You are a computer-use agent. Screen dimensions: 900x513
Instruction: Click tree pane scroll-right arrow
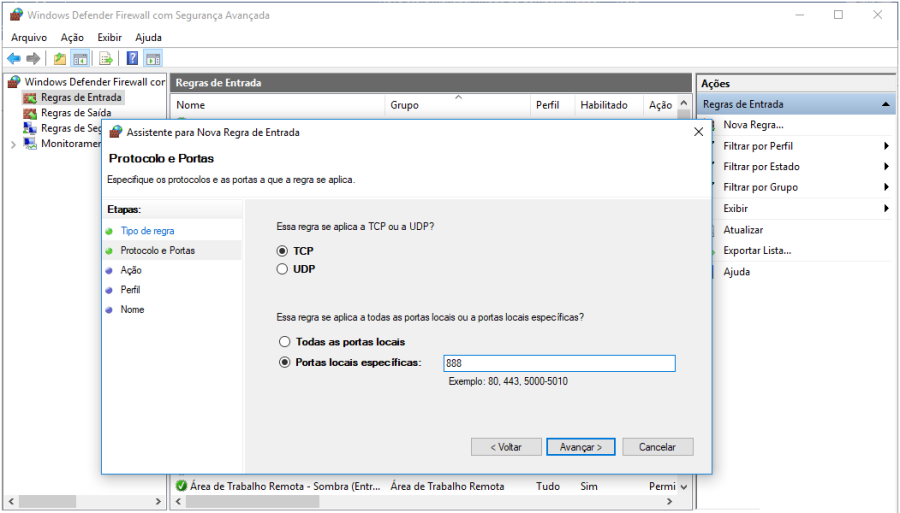tap(158, 502)
